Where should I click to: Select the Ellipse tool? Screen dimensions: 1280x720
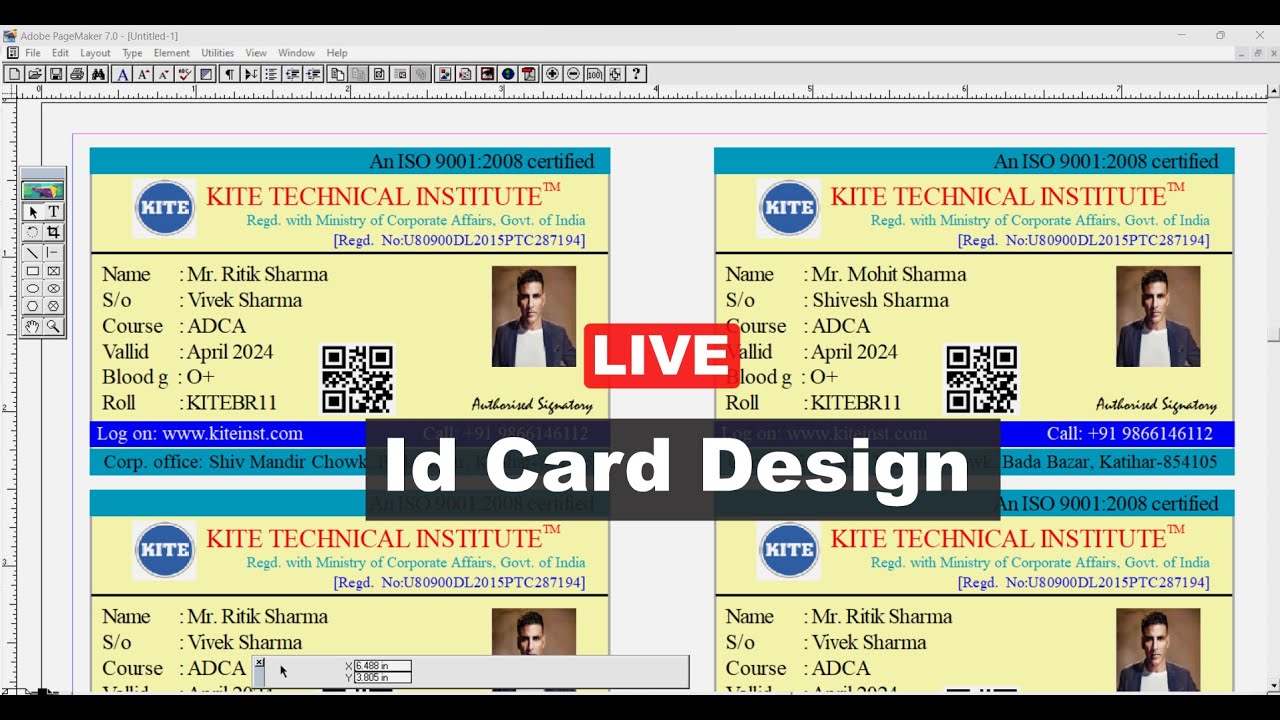pyautogui.click(x=32, y=288)
